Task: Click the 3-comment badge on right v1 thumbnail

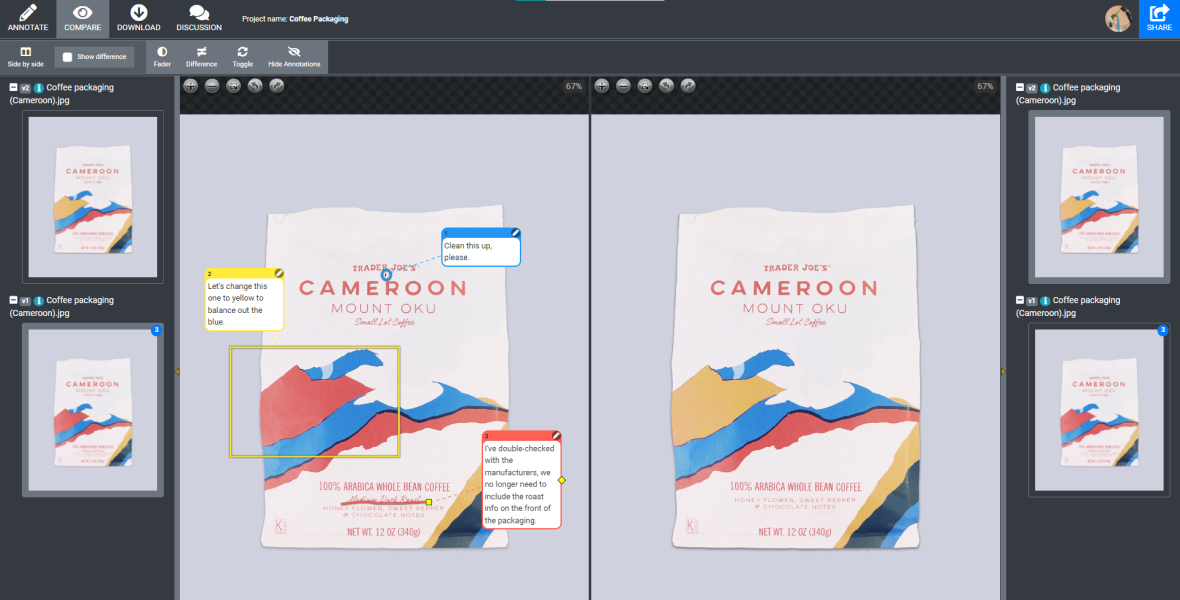Action: (1163, 330)
